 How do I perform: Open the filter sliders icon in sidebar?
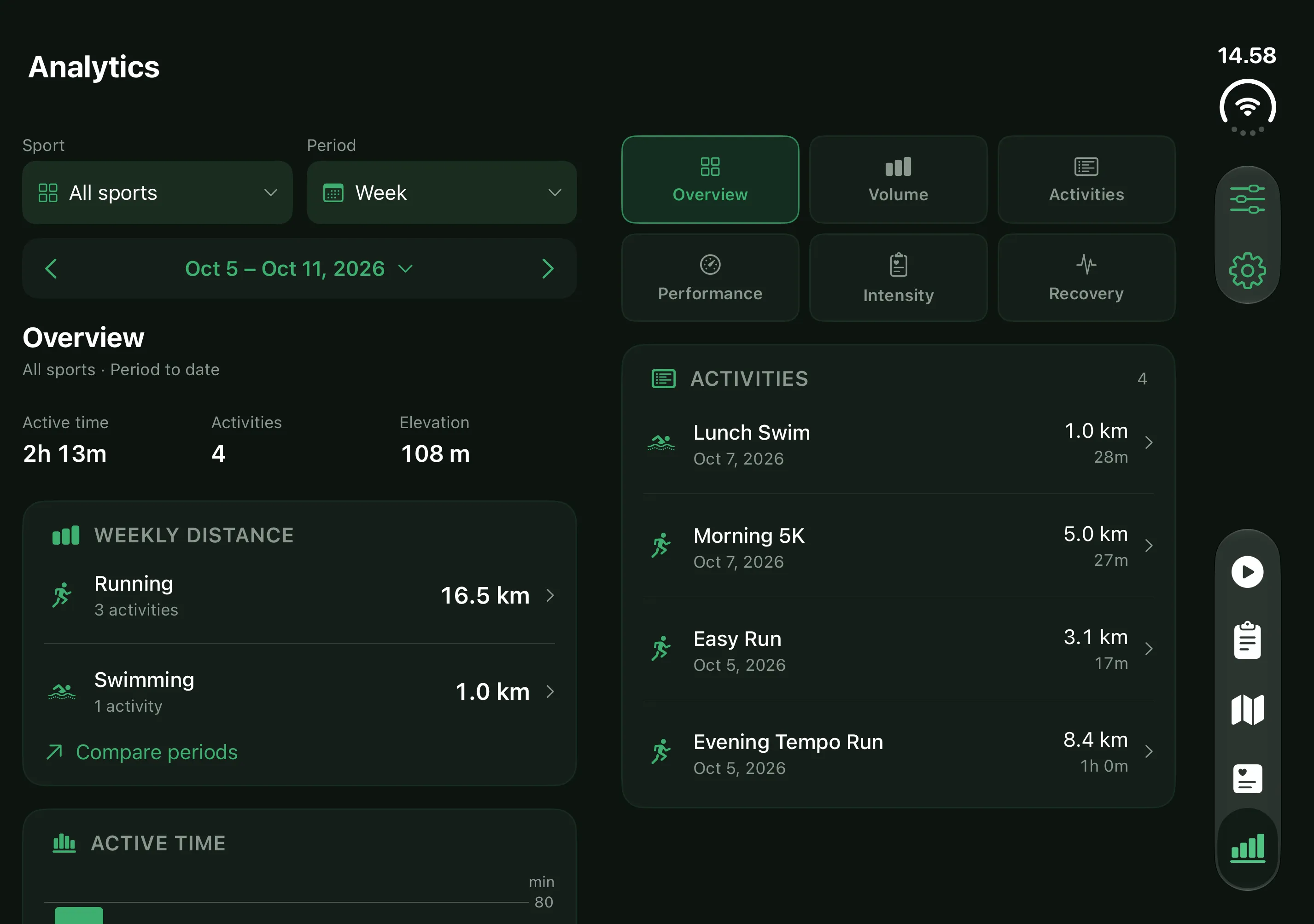[x=1247, y=199]
